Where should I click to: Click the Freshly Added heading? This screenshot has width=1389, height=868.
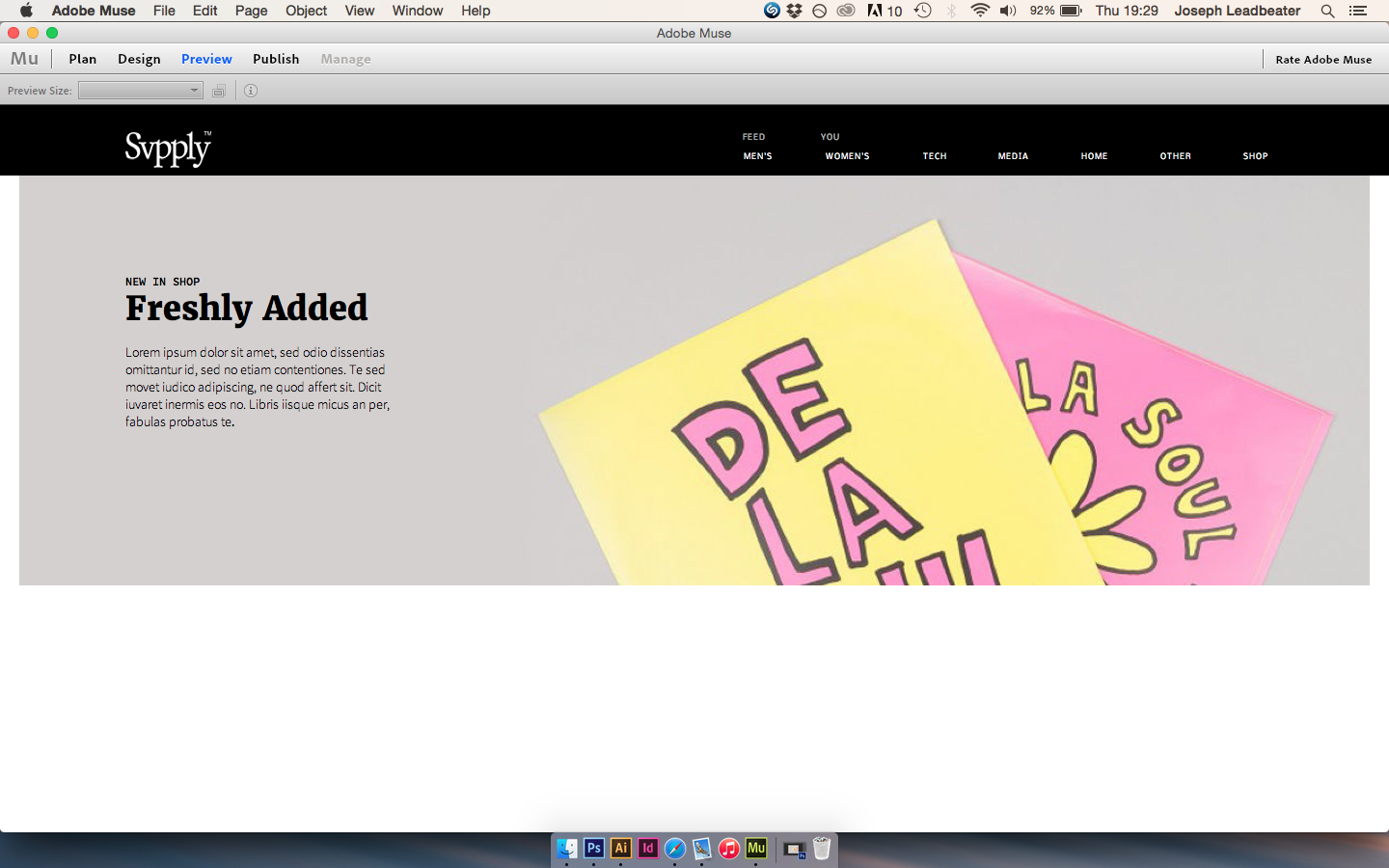point(247,309)
